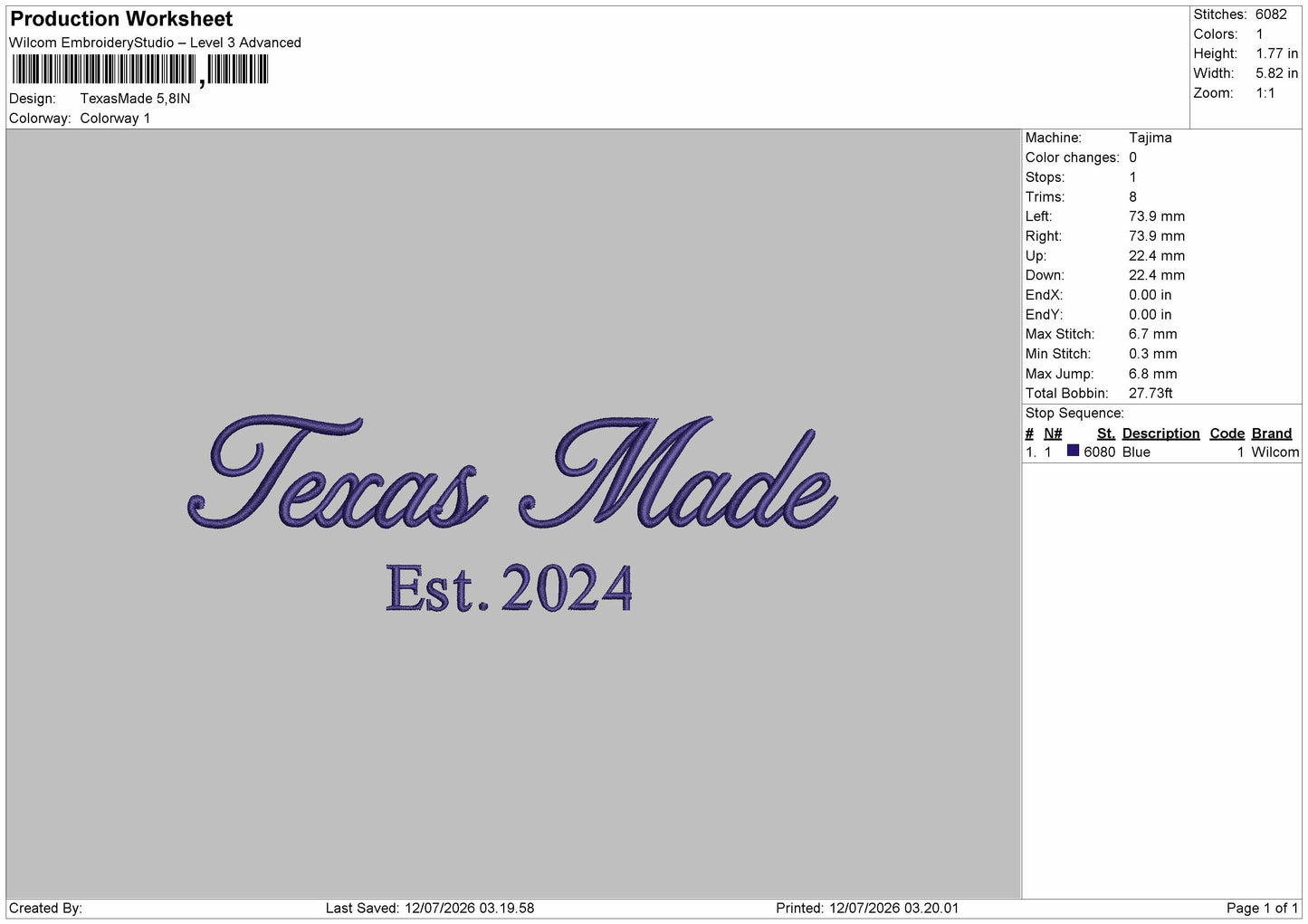Select the Down 22.4 mm value
This screenshot has width=1308, height=924.
(1156, 275)
